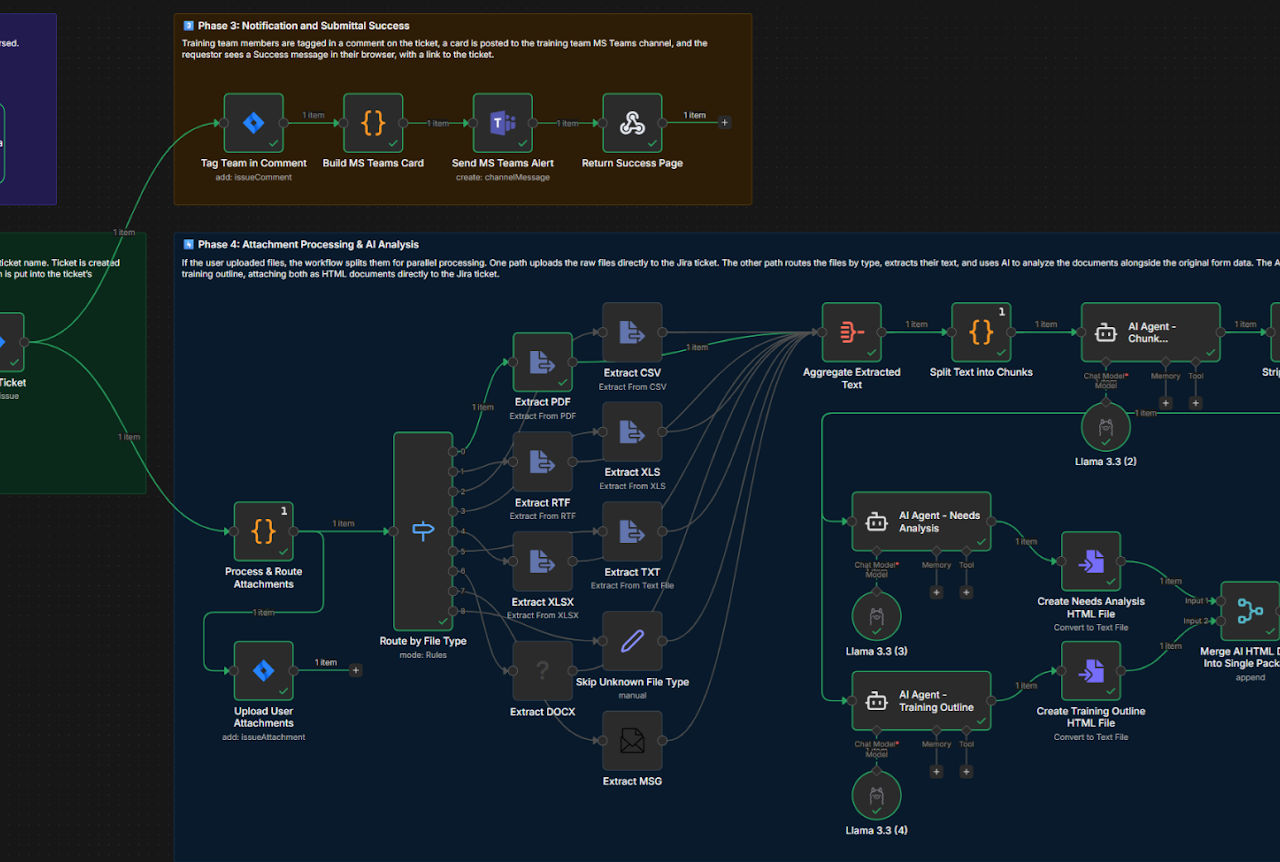Screen dimensions: 1280x862
Task: Click the 'append' label under Merge node
Action: coord(1250,677)
